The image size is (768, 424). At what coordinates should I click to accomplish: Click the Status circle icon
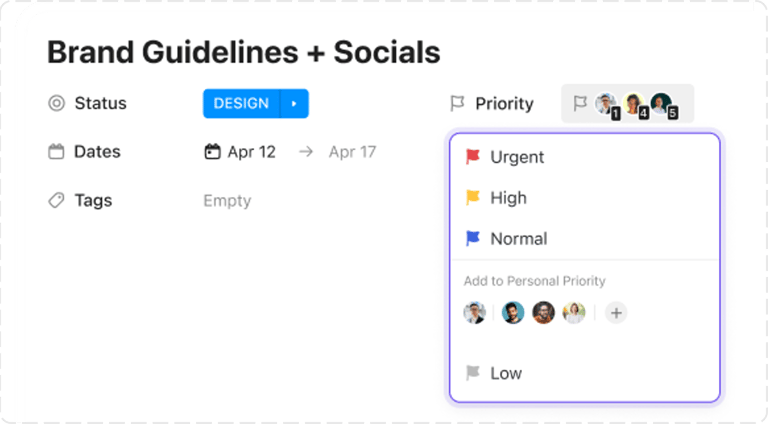(x=56, y=103)
